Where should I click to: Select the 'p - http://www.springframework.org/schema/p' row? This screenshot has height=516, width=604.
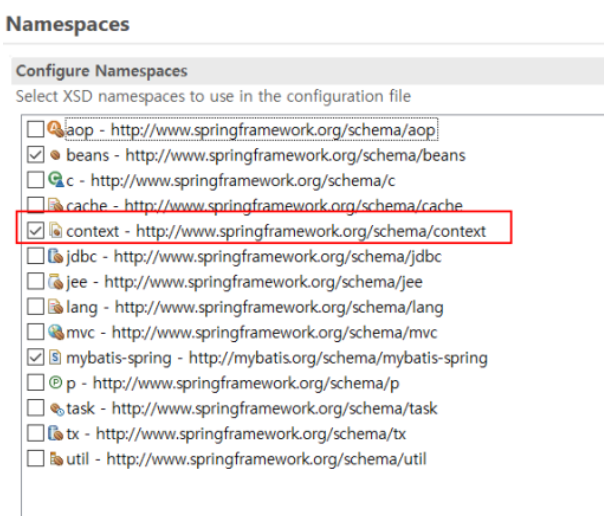tap(233, 383)
